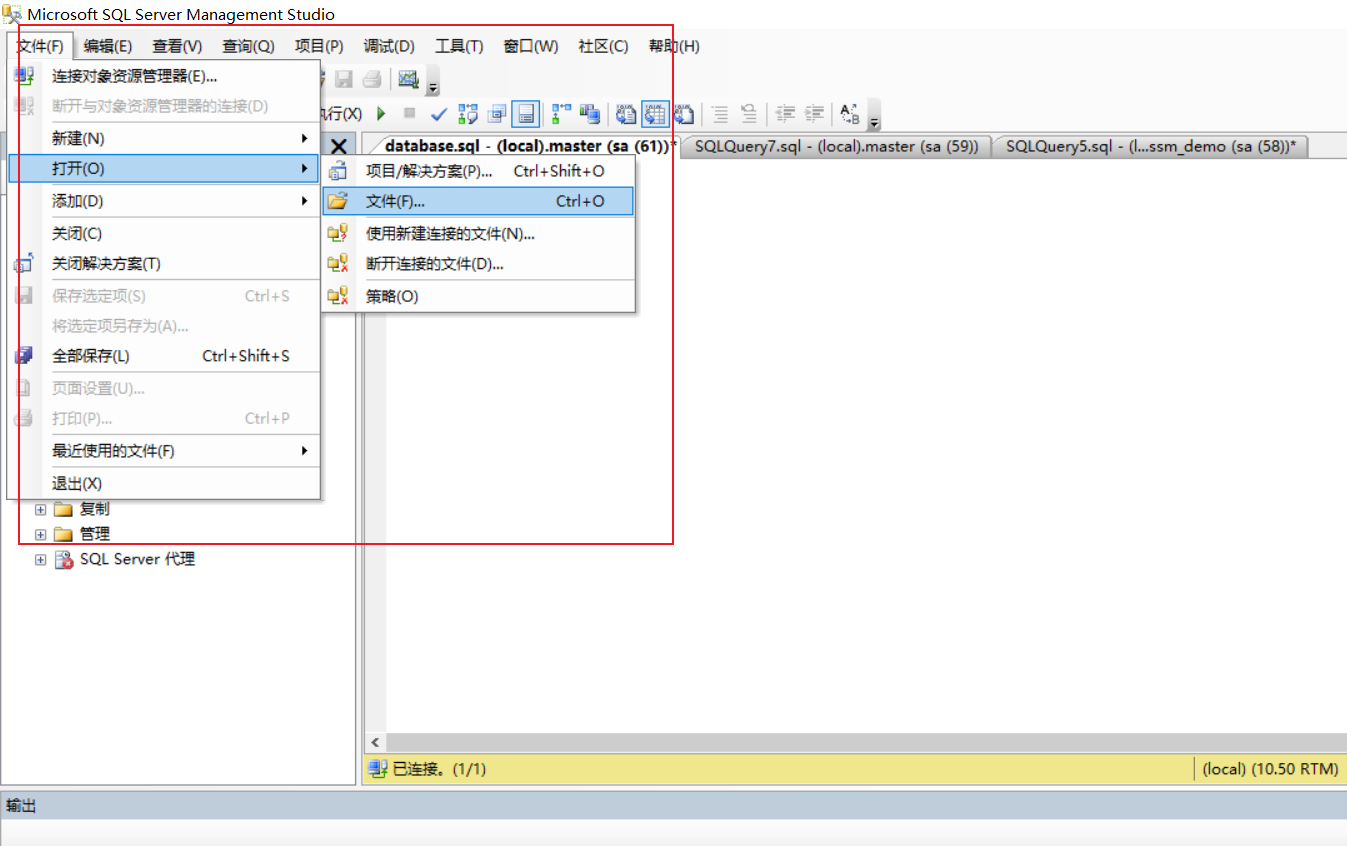Click the Save disk icon in top toolbar
This screenshot has height=846, width=1347.
pos(344,79)
